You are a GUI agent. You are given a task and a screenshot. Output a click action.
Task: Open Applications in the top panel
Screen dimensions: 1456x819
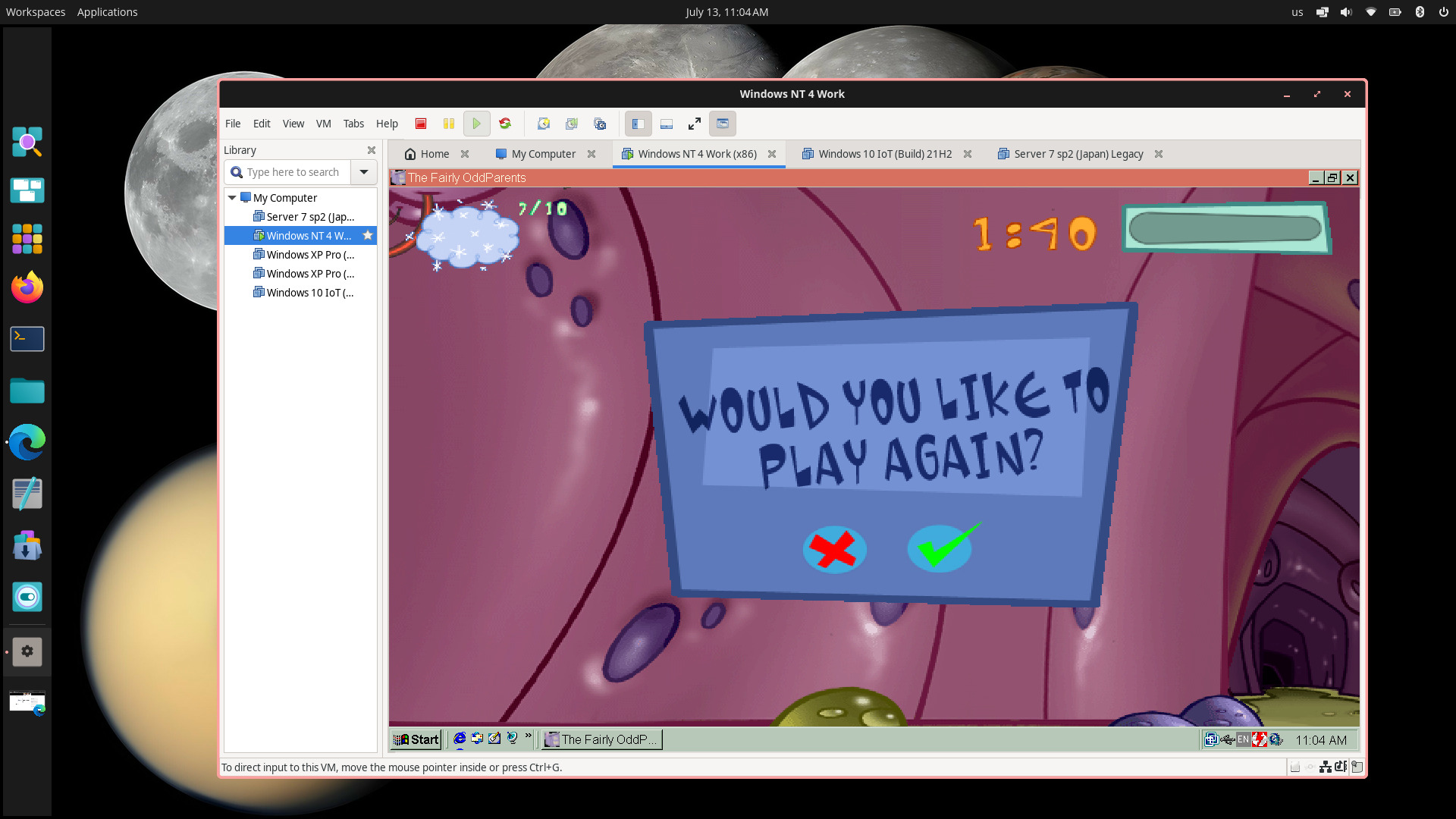click(x=107, y=12)
